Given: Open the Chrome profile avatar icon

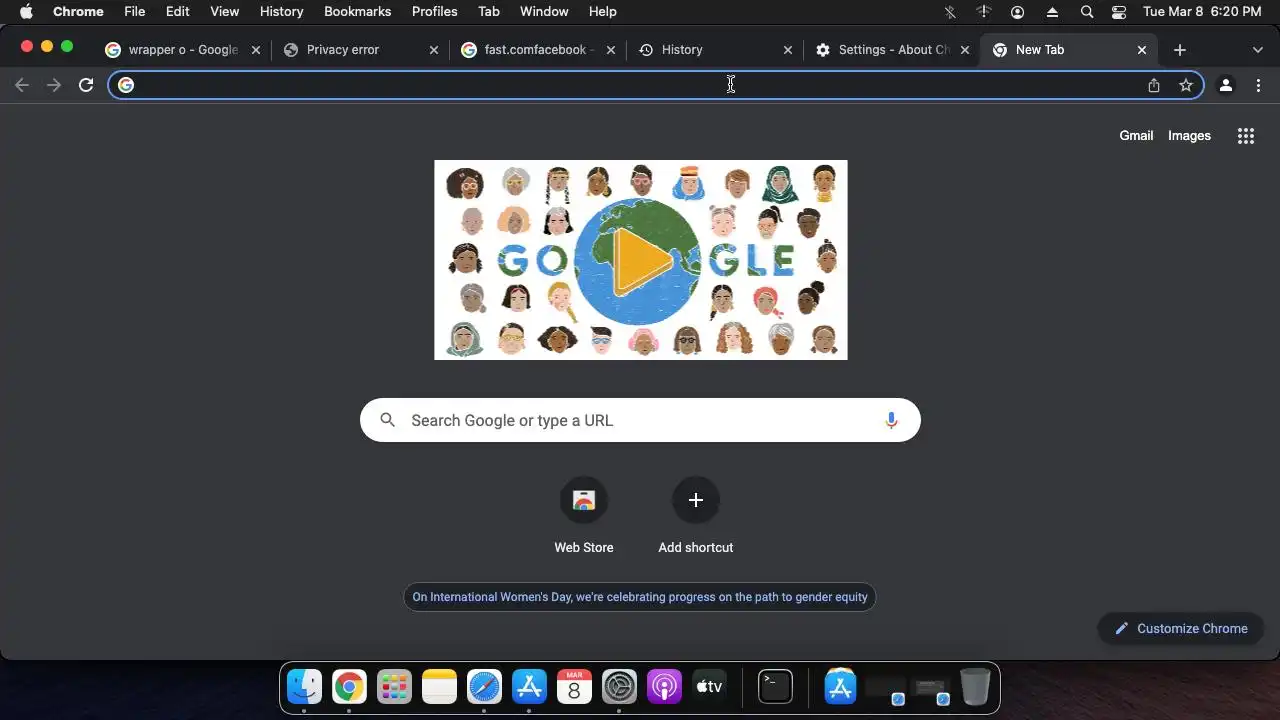Looking at the screenshot, I should click(1226, 85).
